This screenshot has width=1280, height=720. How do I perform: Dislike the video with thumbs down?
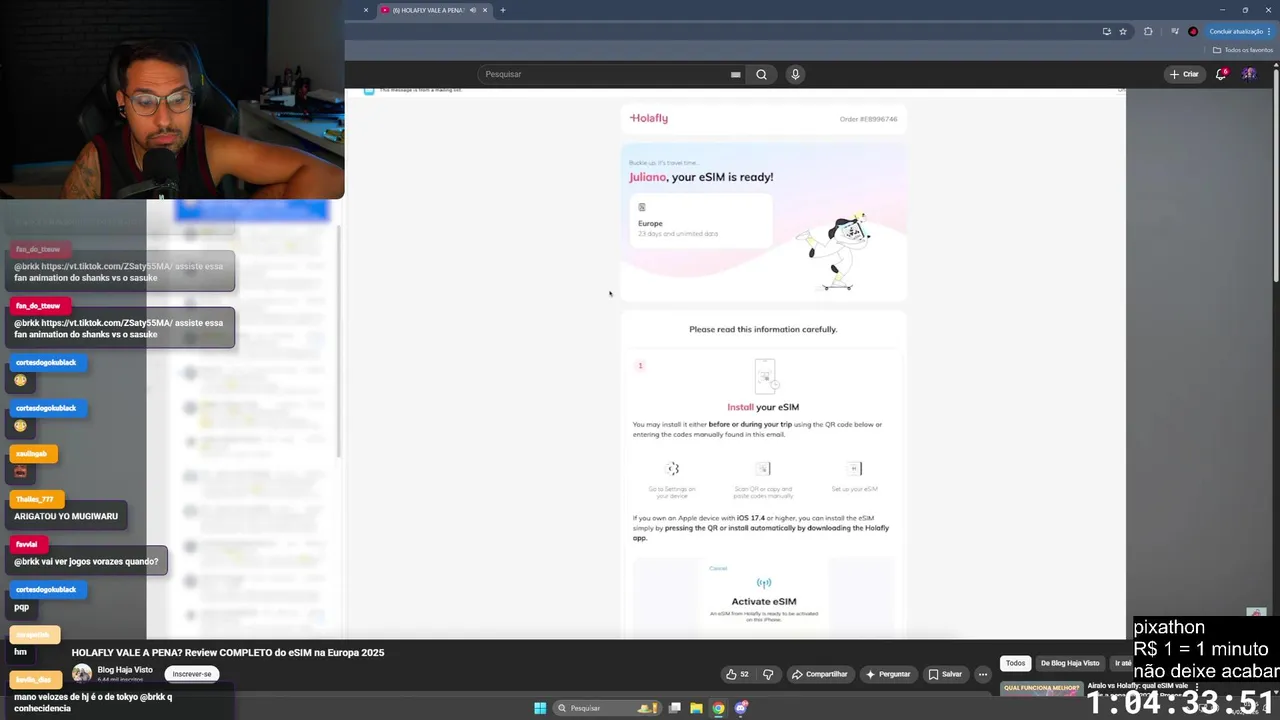pyautogui.click(x=768, y=674)
